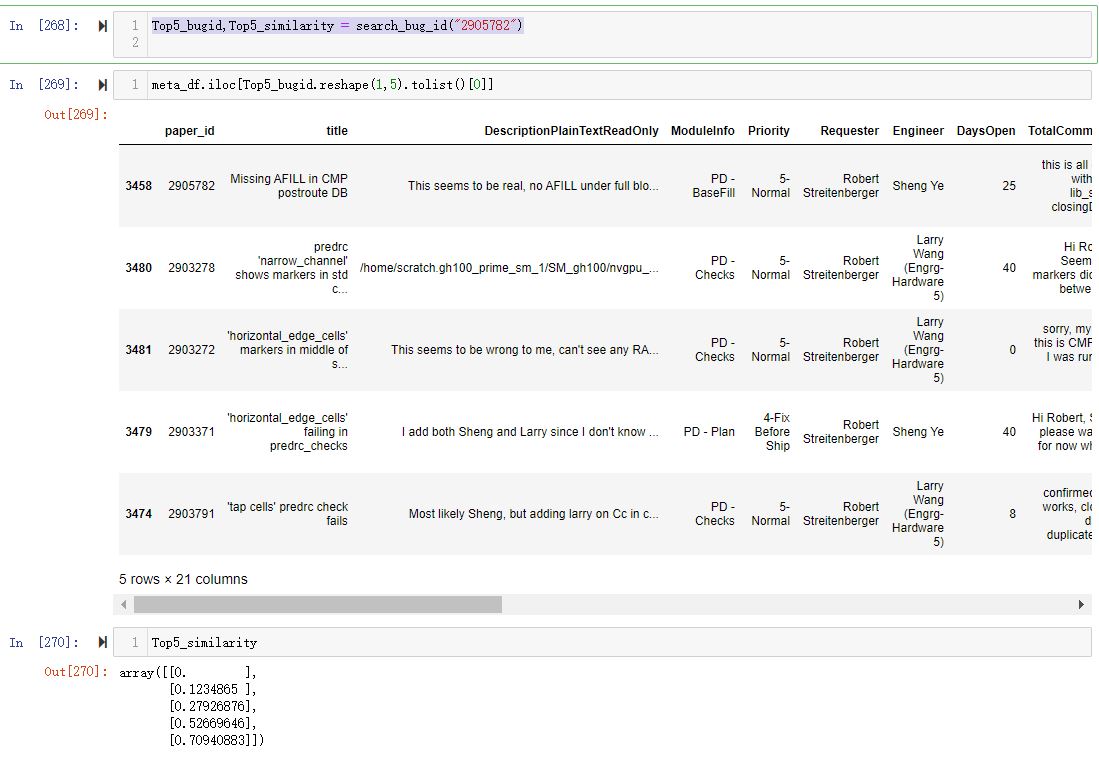Click the 'PD - Plan' module cell
The width and height of the screenshot is (1099, 761).
click(x=709, y=432)
